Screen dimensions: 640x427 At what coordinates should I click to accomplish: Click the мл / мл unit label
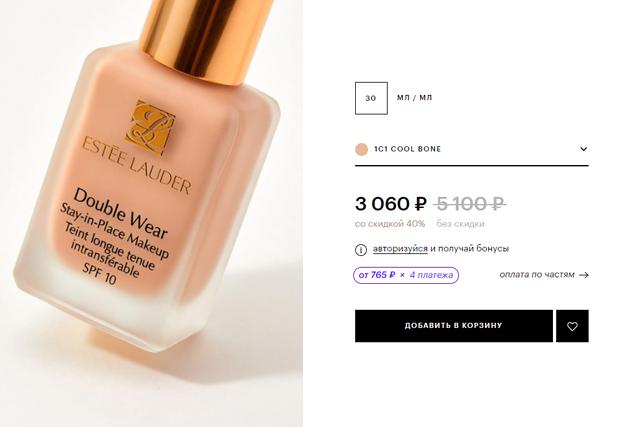point(414,98)
